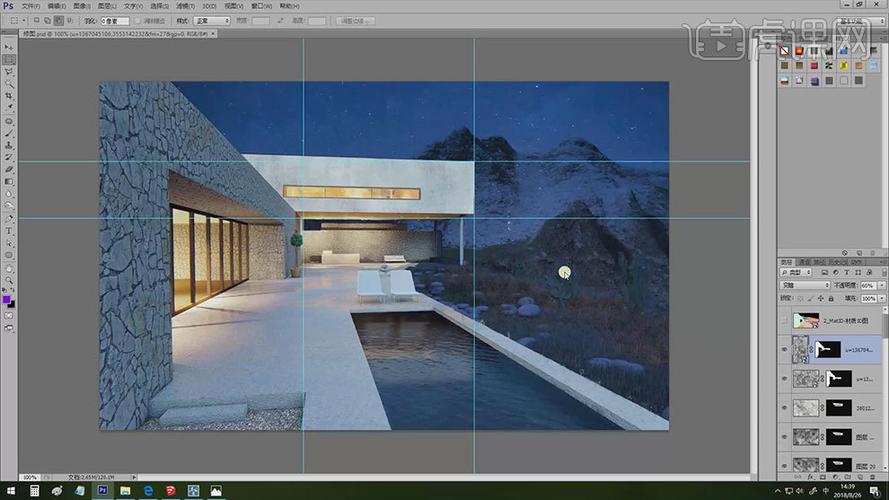This screenshot has width=889, height=500.
Task: Select the Eyedropper tool
Action: (x=9, y=108)
